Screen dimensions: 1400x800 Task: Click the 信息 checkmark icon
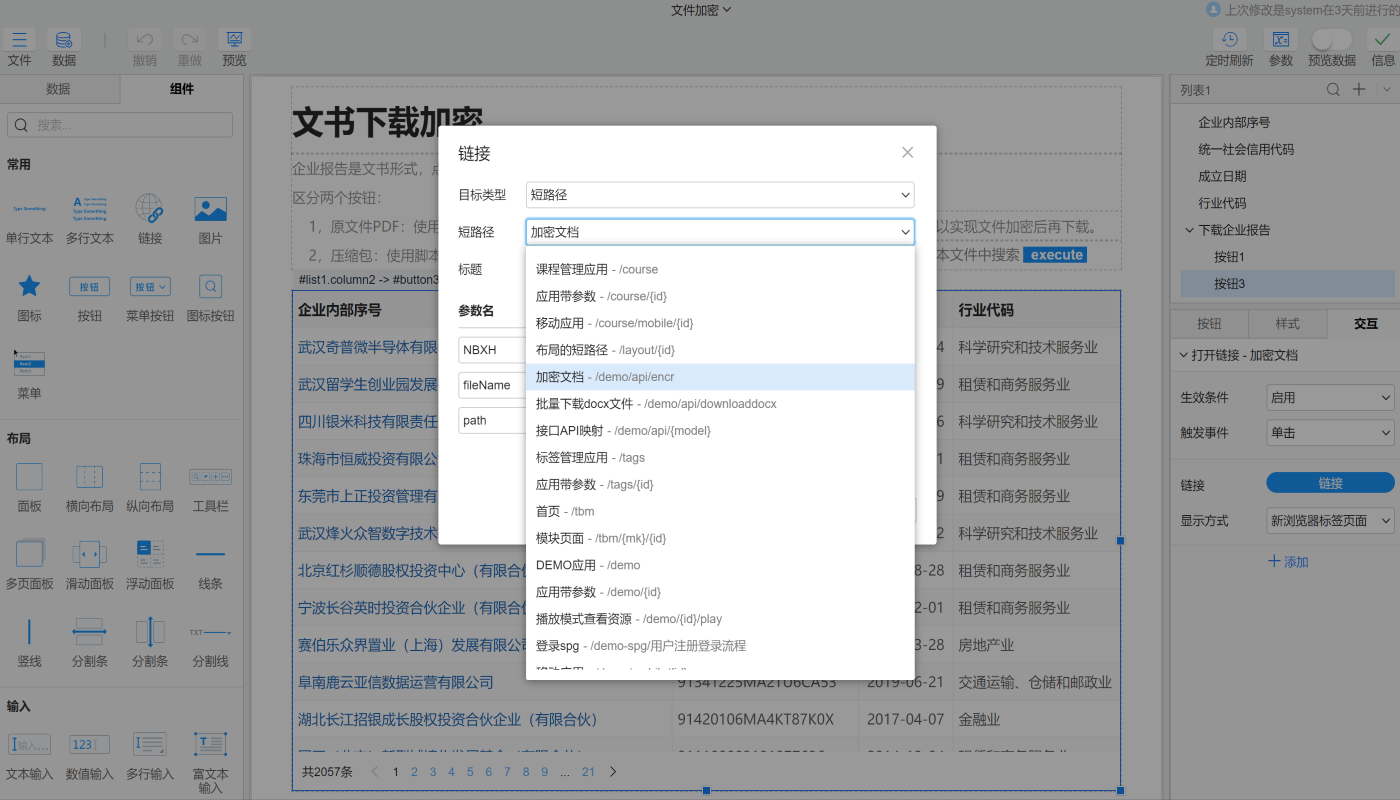coord(1383,40)
